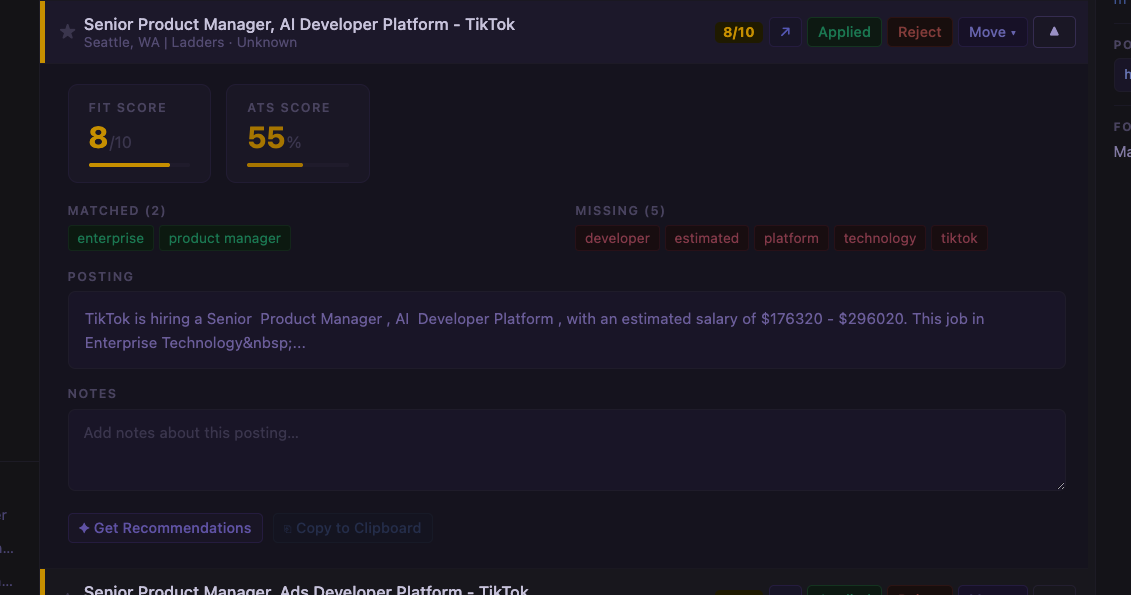Click the 'developer' missing keyword tag

pos(617,238)
